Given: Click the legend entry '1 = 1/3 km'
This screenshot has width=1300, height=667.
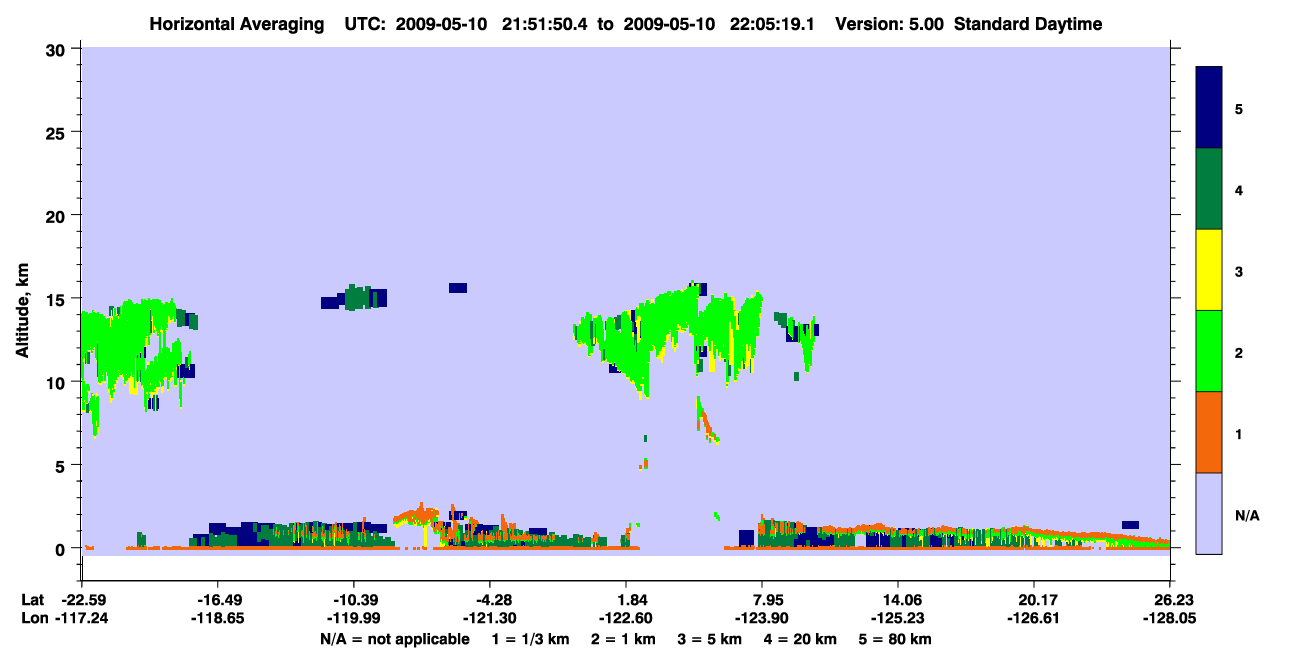Looking at the screenshot, I should coord(532,639).
